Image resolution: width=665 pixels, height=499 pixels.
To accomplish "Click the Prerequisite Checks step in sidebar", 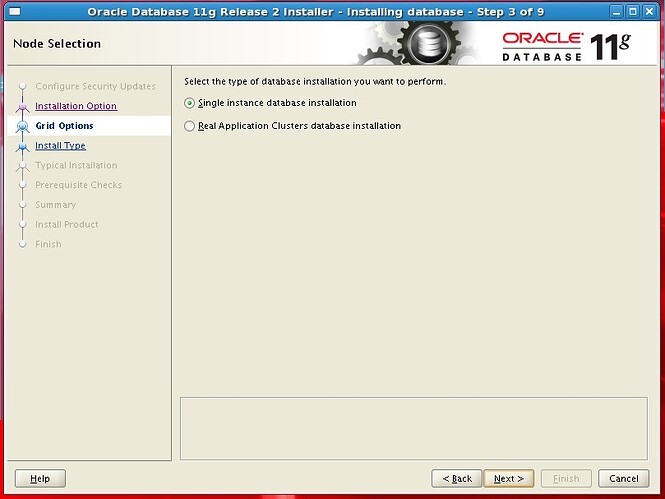I will pyautogui.click(x=78, y=185).
